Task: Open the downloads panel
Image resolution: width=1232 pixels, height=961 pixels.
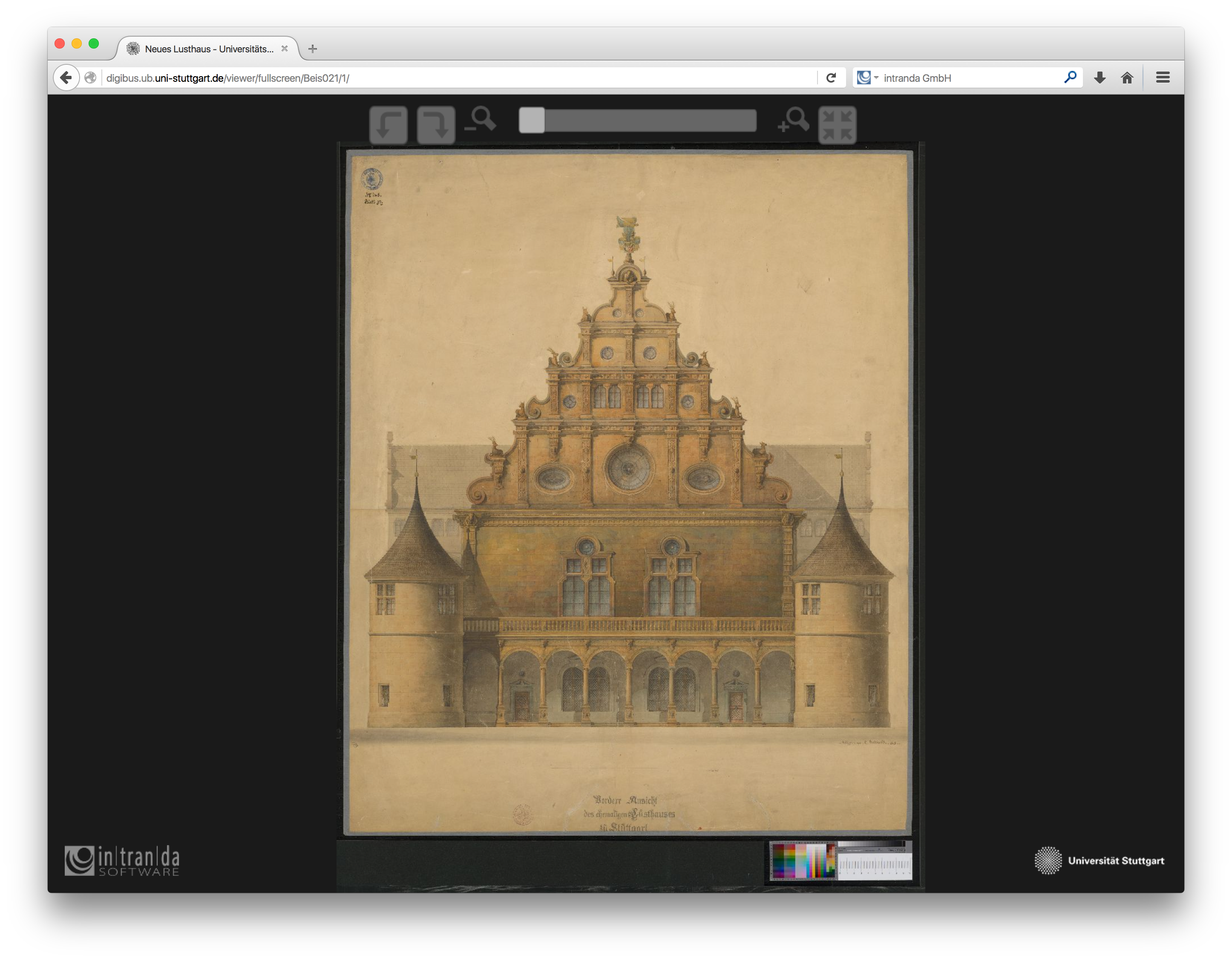Action: [x=1100, y=78]
